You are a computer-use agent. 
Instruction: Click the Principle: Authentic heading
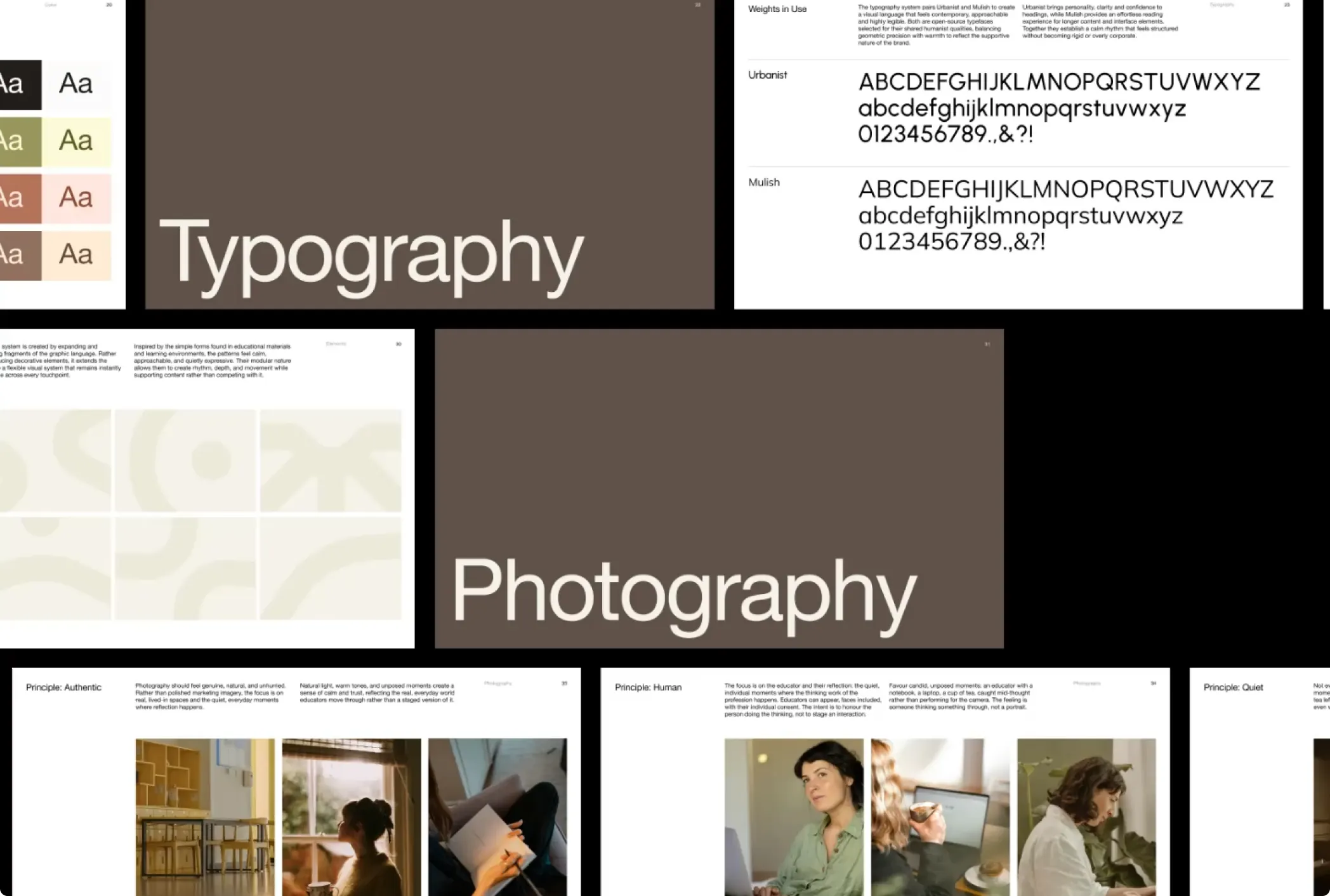[63, 687]
